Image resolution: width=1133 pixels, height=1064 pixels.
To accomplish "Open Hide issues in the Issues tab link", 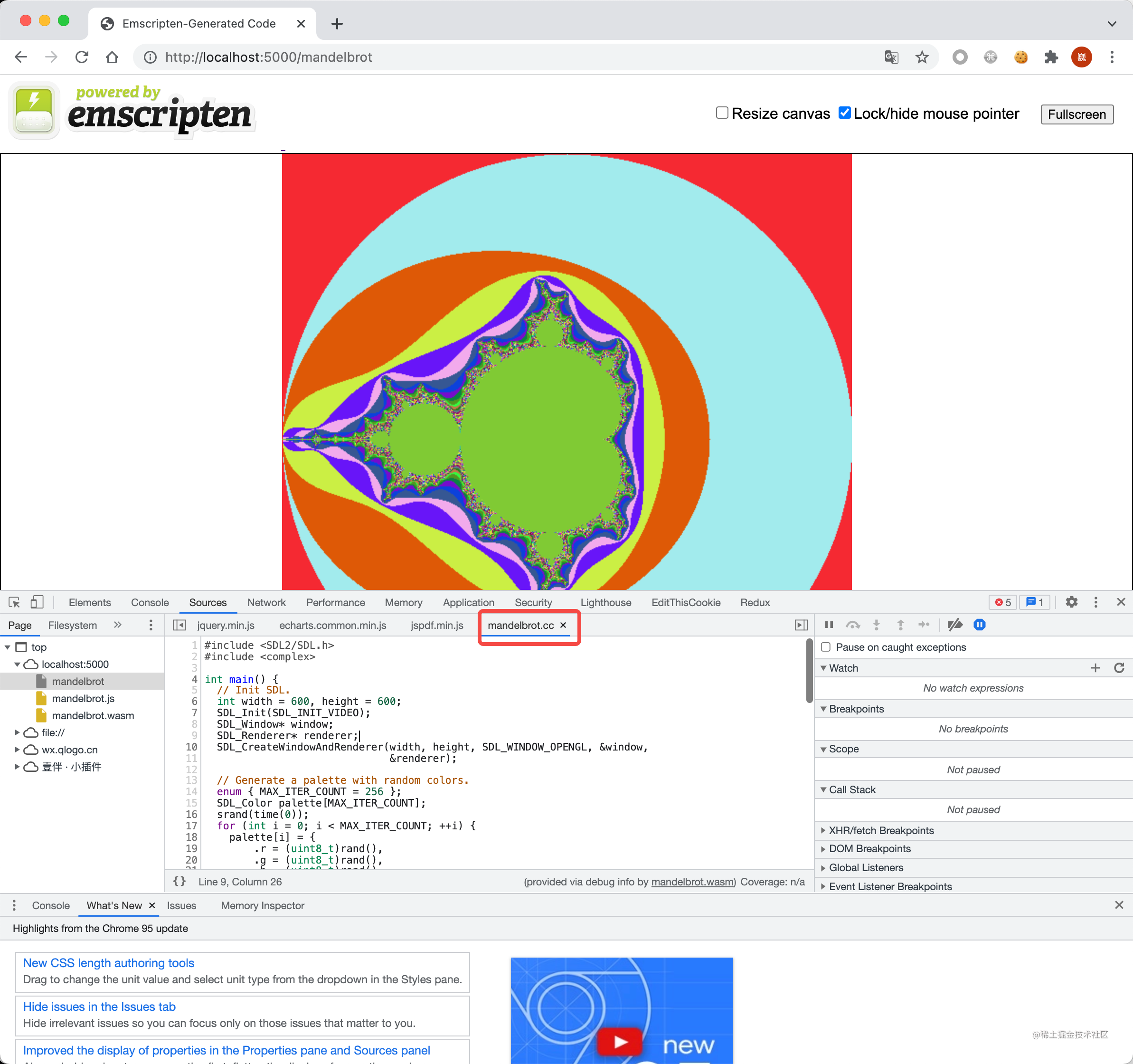I will [x=99, y=1007].
